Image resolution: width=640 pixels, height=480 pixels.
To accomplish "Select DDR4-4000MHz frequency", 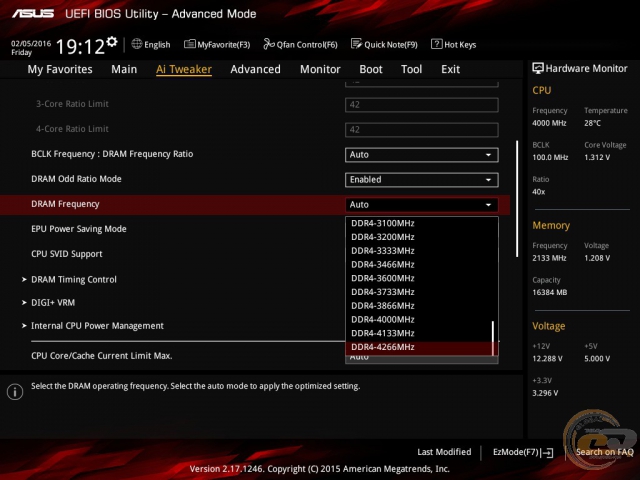I will coord(422,320).
